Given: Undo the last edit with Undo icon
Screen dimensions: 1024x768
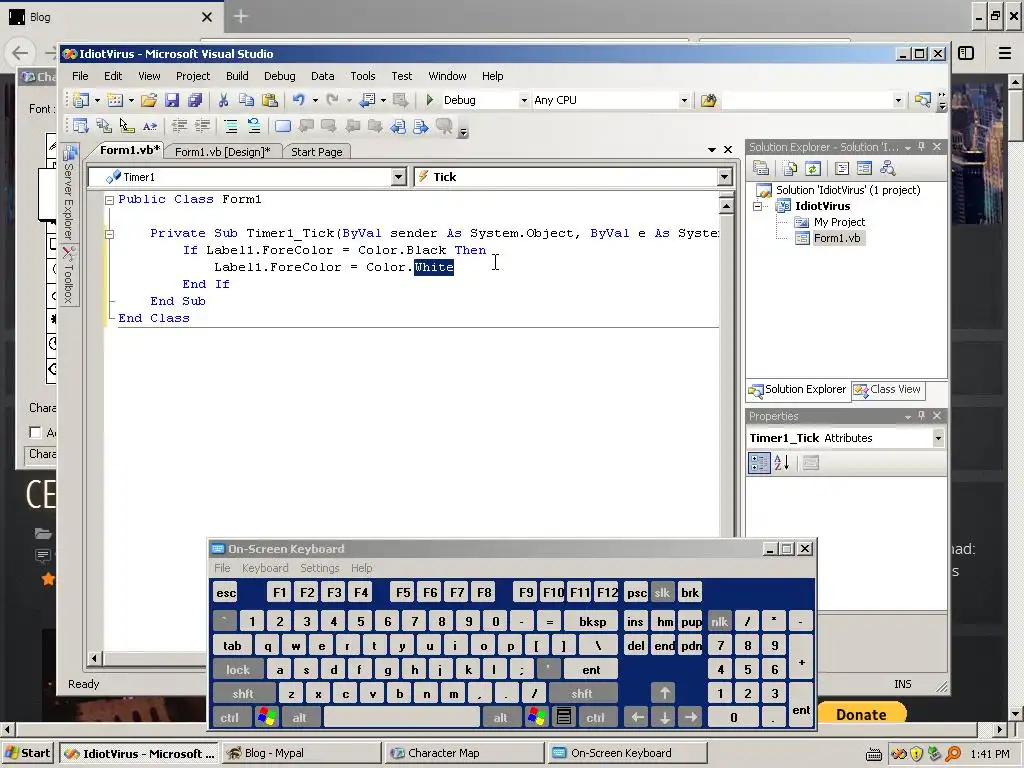Looking at the screenshot, I should [x=298, y=100].
